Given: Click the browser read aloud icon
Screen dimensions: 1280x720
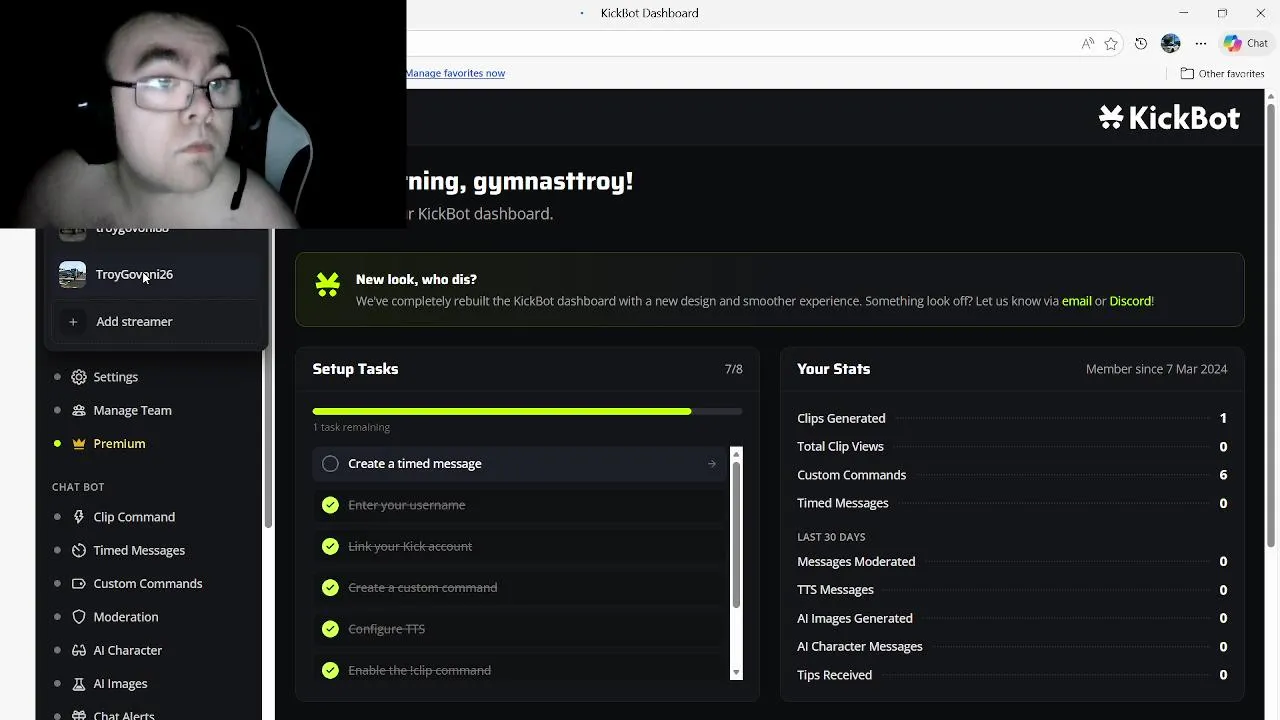Looking at the screenshot, I should 1087,43.
